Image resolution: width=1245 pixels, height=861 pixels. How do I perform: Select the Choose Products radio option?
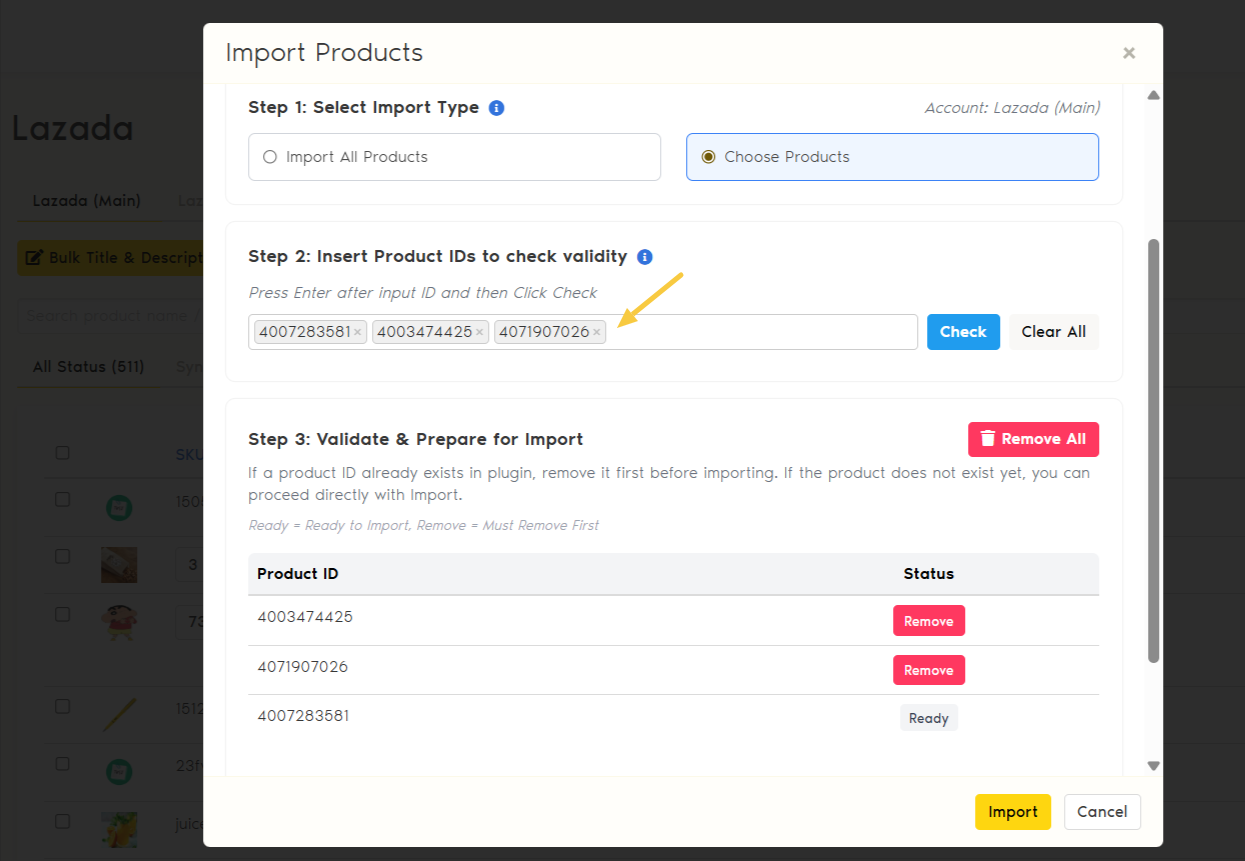(709, 157)
